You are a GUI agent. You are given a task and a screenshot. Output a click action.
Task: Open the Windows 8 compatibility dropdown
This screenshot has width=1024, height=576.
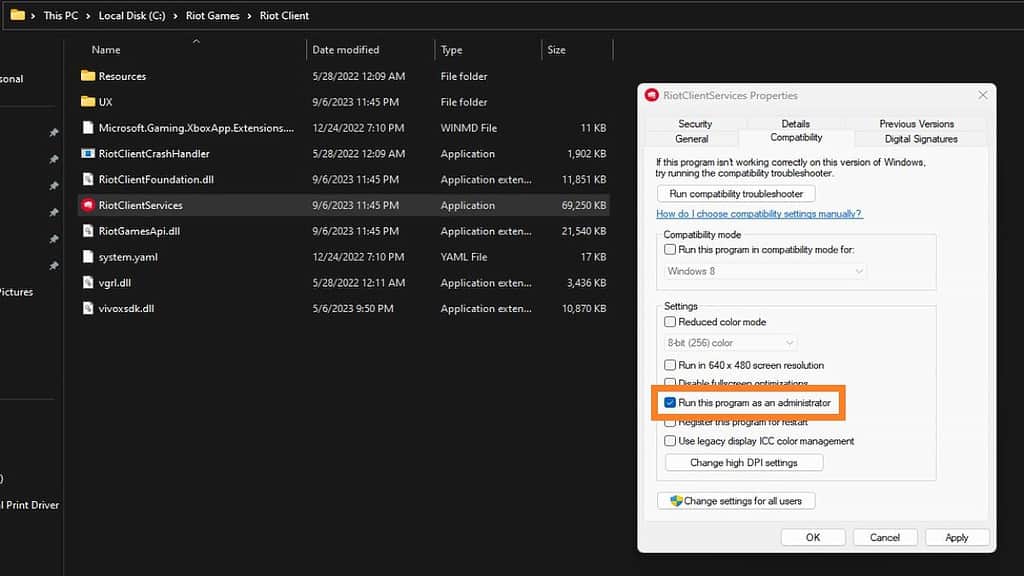click(x=765, y=271)
